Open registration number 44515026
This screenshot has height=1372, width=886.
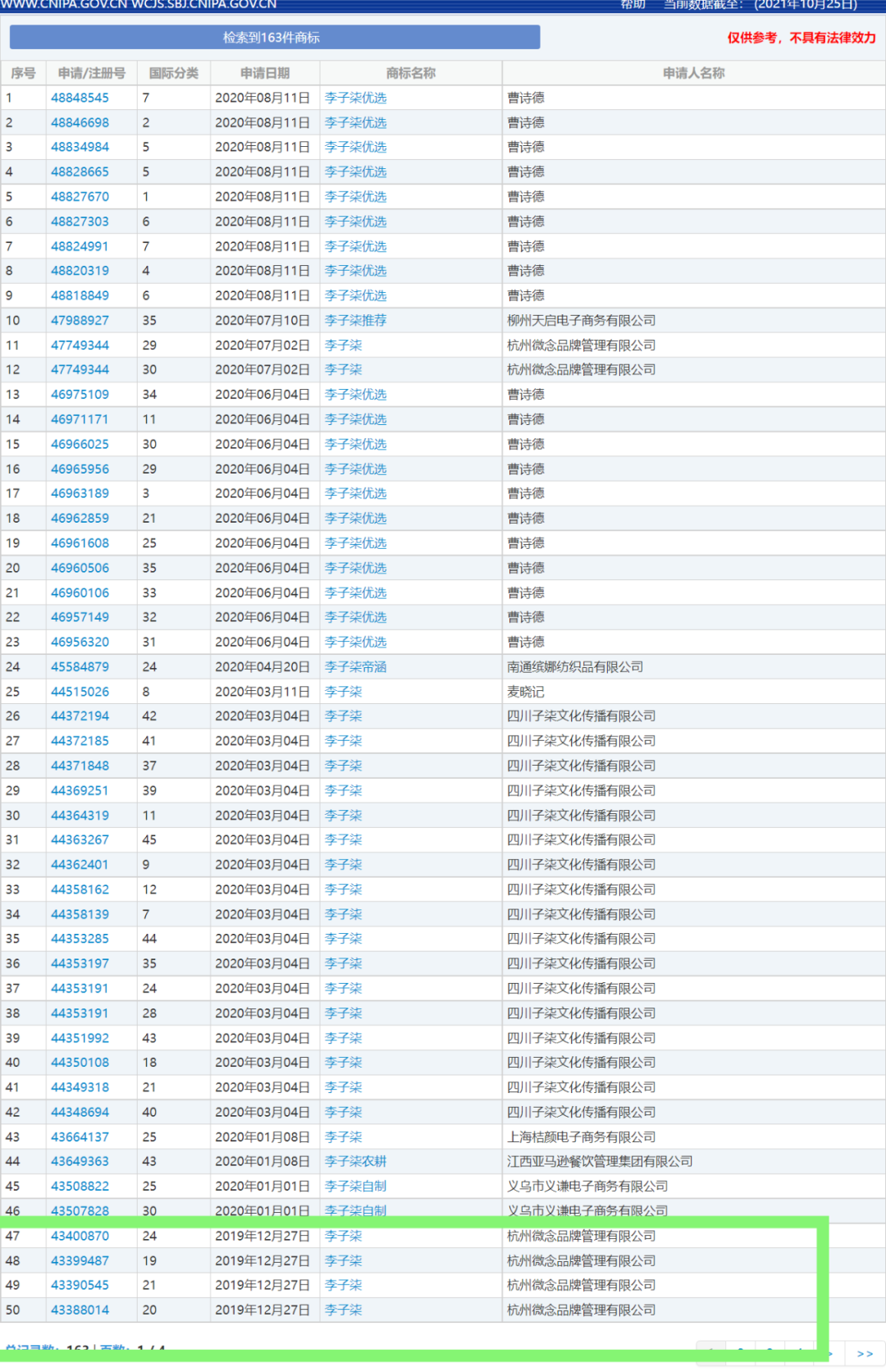pyautogui.click(x=80, y=692)
